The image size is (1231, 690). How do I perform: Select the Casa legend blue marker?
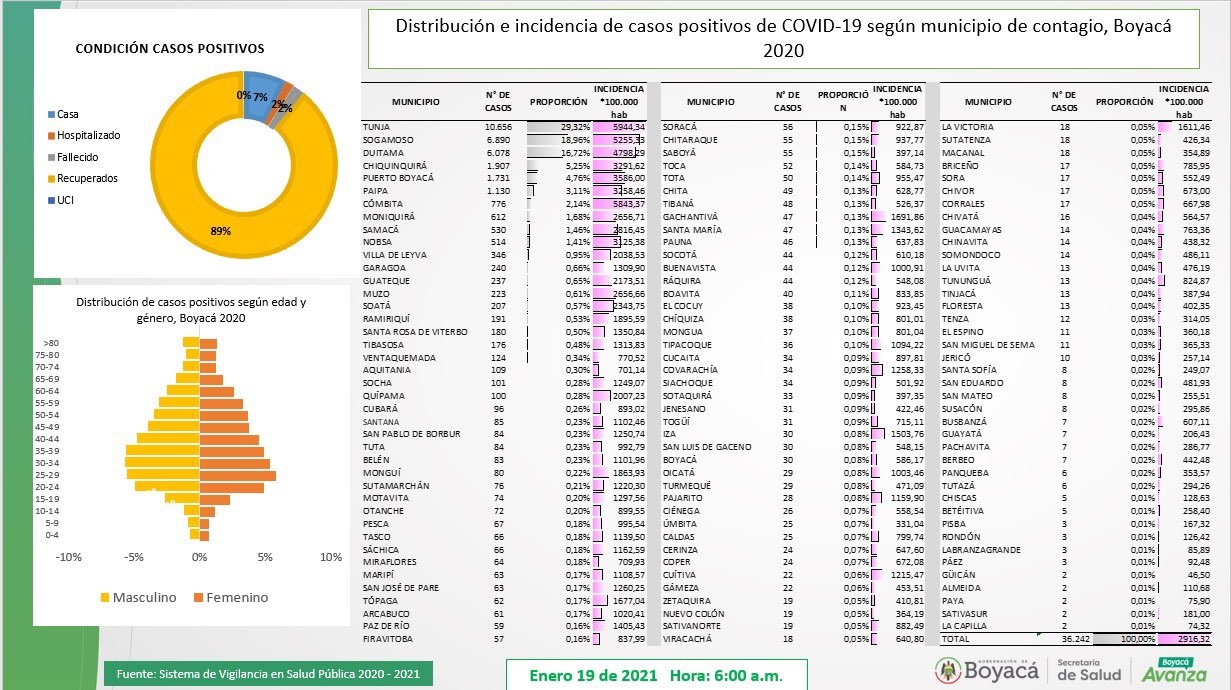point(51,114)
